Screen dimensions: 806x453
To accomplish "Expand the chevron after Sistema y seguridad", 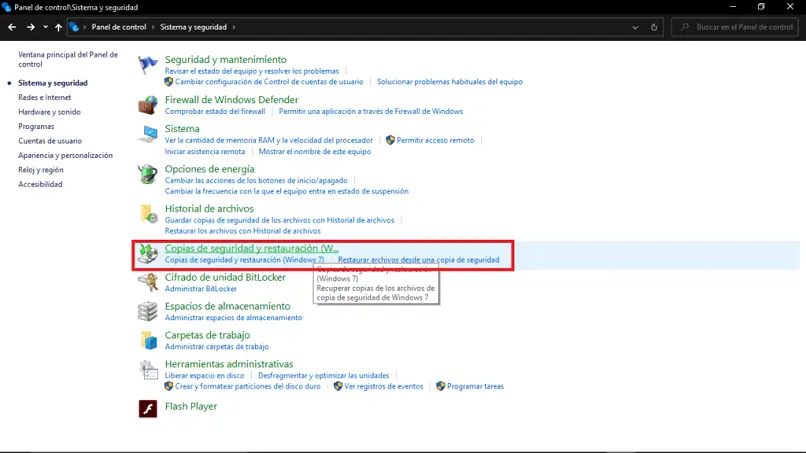I will [x=233, y=27].
